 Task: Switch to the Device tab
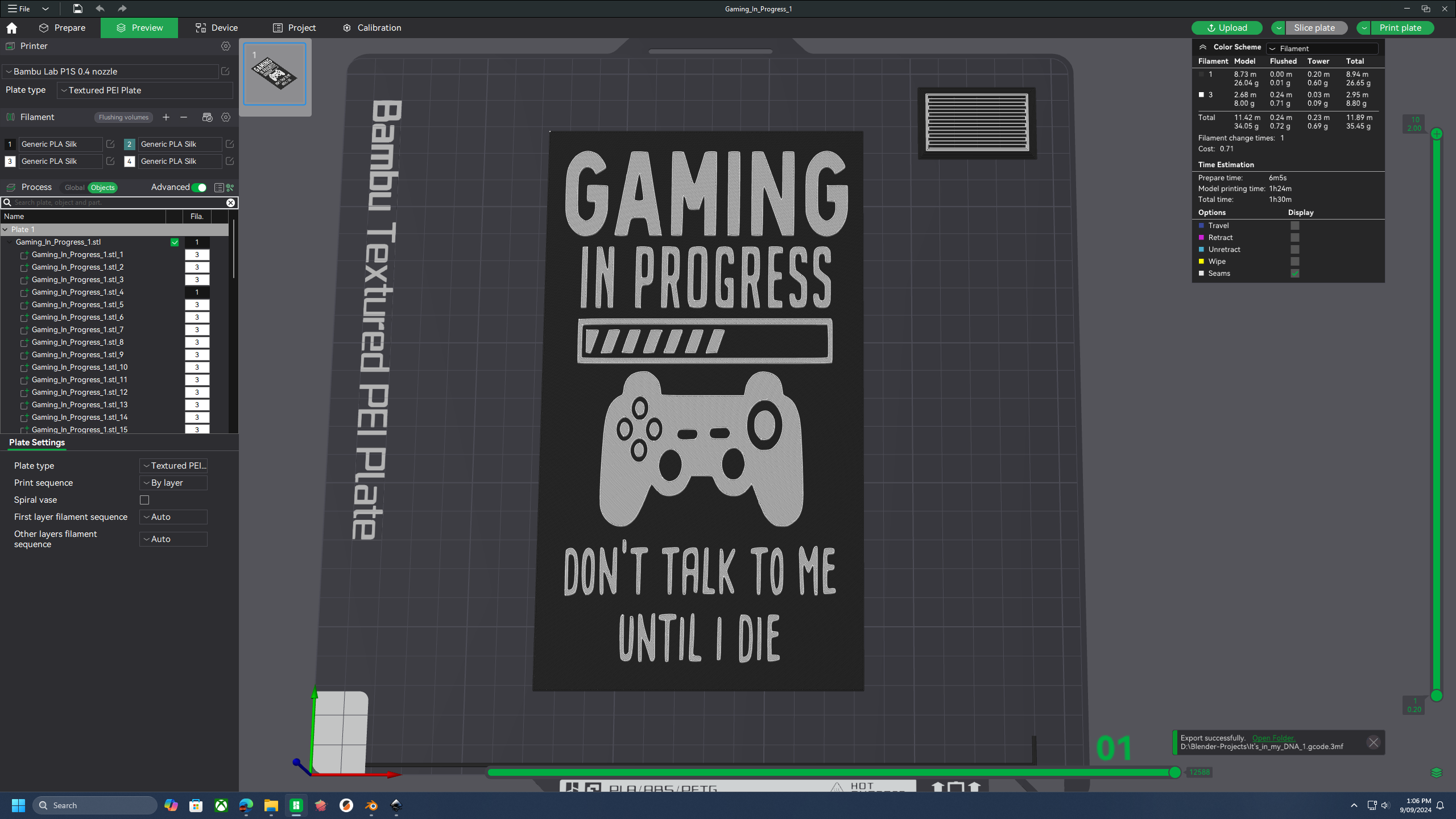[216, 28]
